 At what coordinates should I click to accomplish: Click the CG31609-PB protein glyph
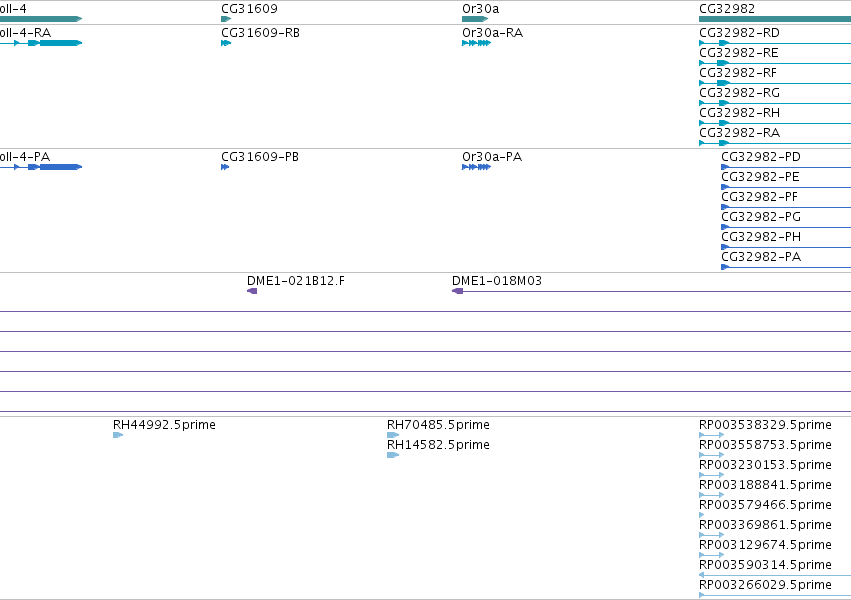point(225,167)
